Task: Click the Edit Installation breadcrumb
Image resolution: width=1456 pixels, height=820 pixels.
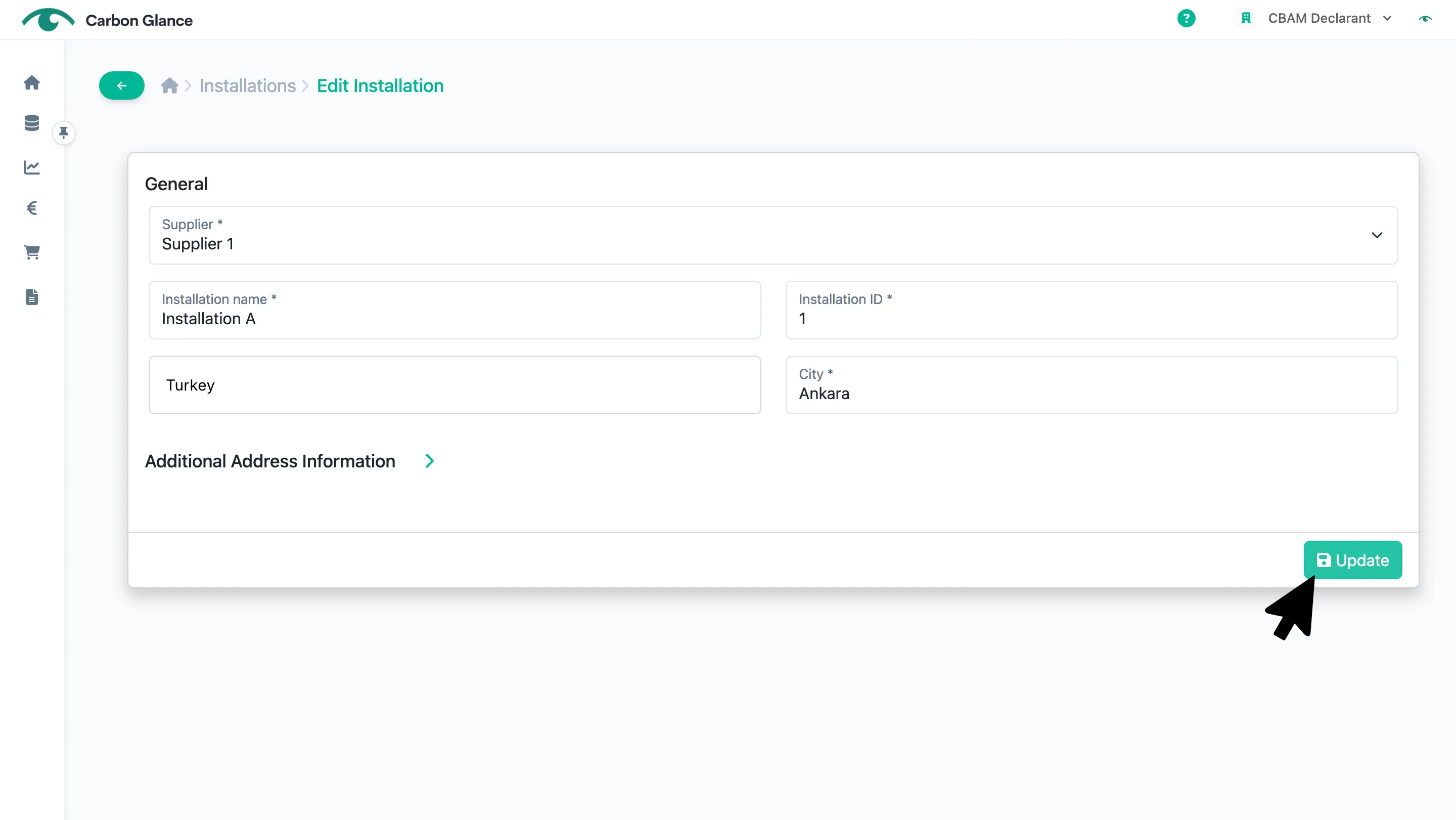Action: [x=380, y=85]
